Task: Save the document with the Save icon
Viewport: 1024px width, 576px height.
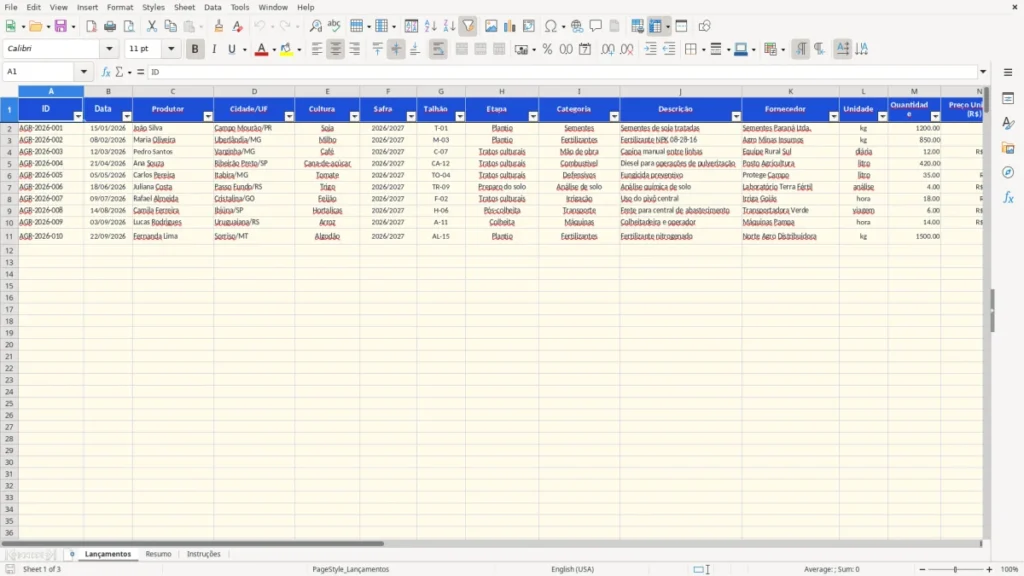Action: [x=61, y=26]
